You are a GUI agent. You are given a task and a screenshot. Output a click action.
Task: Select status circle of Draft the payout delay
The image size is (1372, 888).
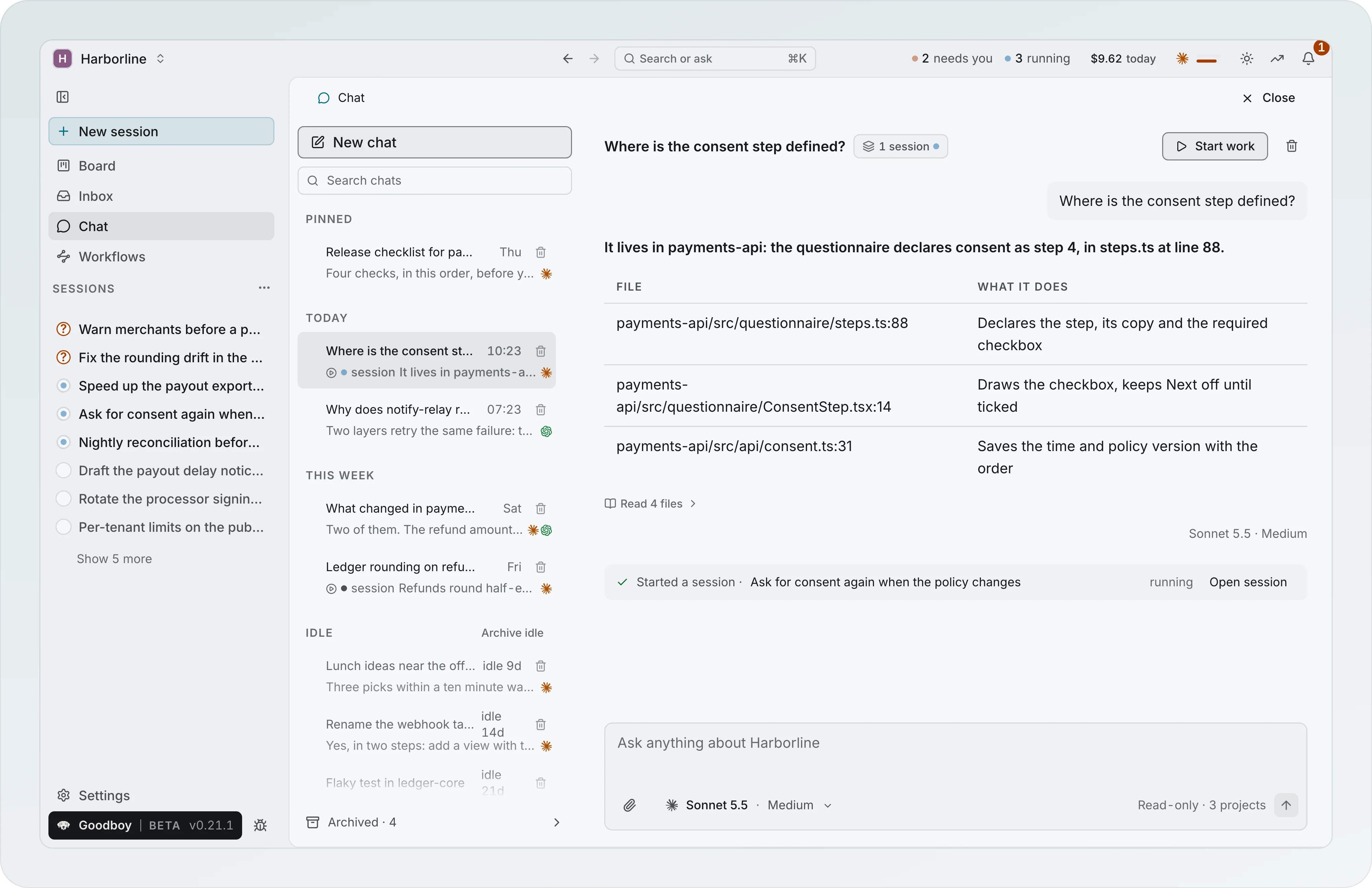64,471
